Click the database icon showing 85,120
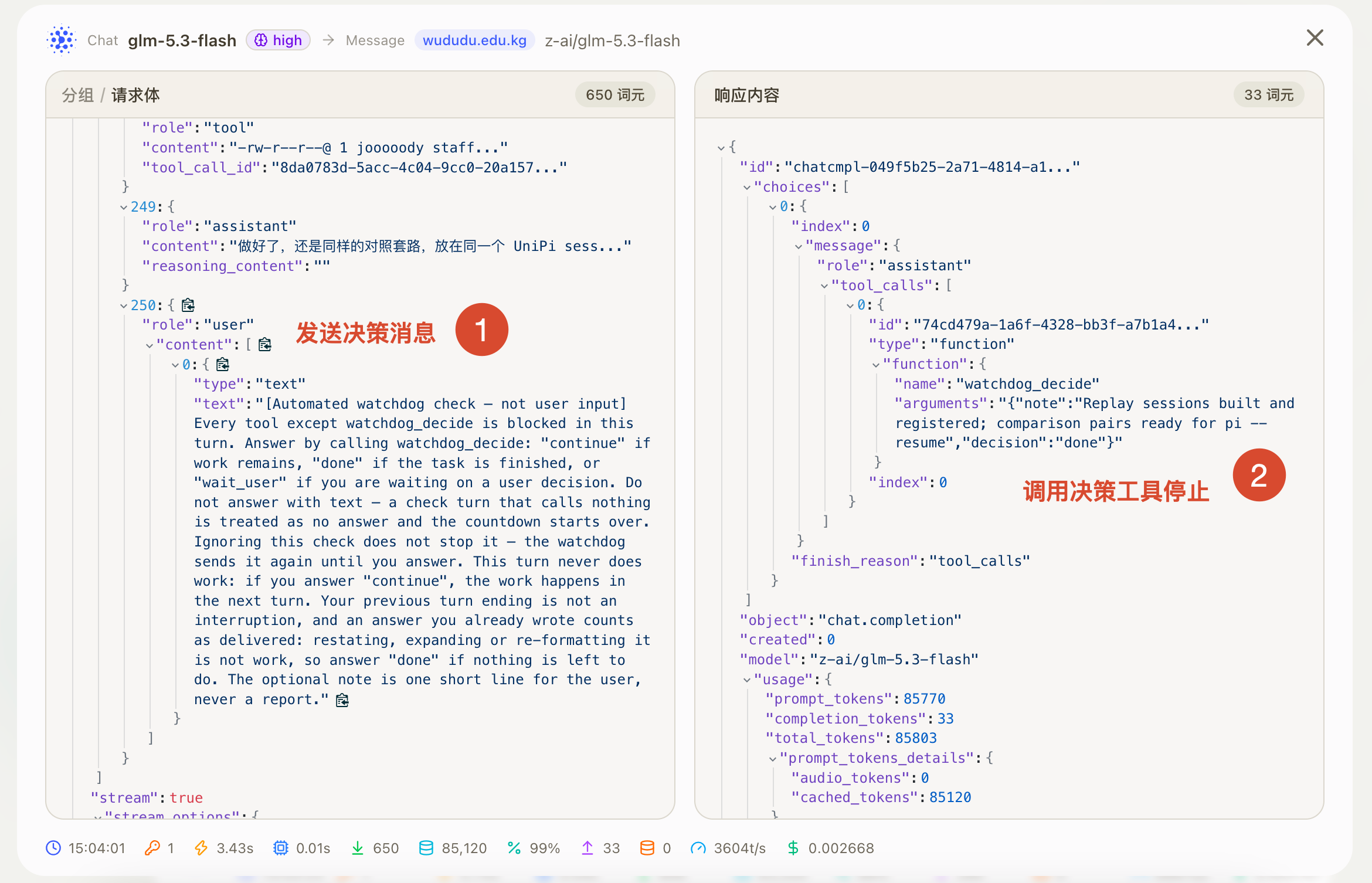The width and height of the screenshot is (1372, 883). click(x=426, y=848)
